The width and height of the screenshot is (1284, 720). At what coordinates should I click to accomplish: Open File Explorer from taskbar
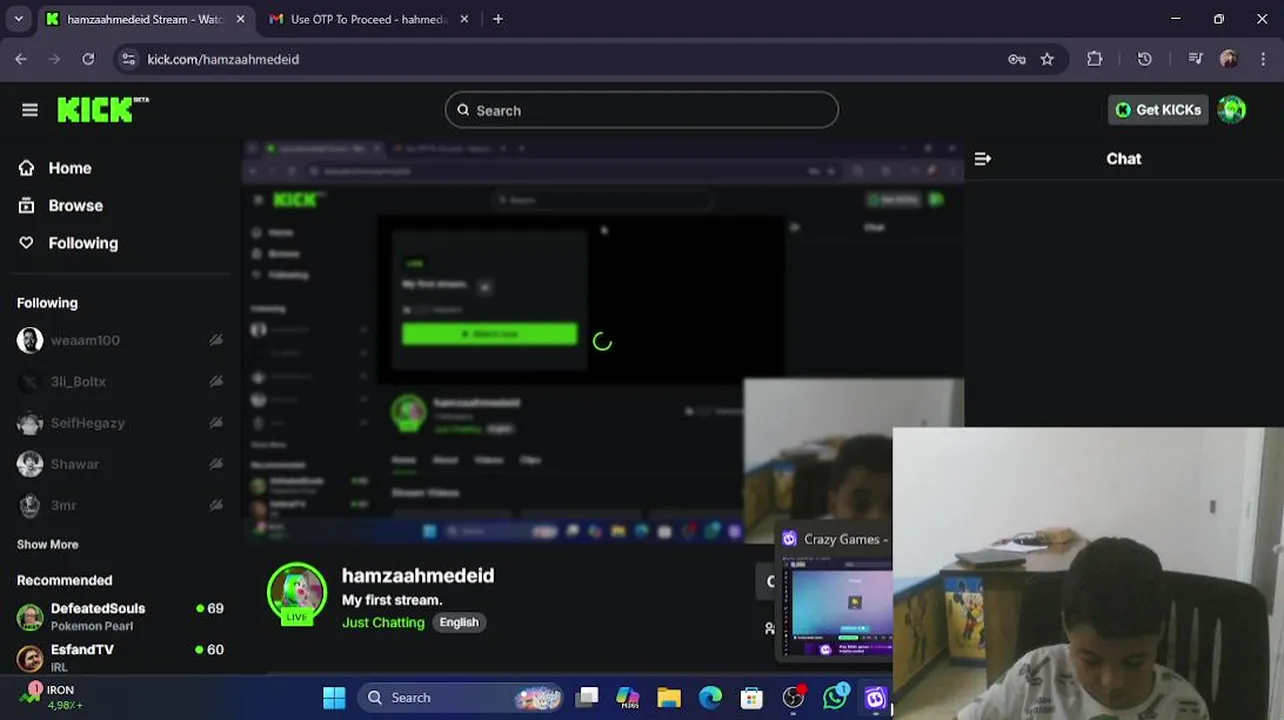(669, 697)
